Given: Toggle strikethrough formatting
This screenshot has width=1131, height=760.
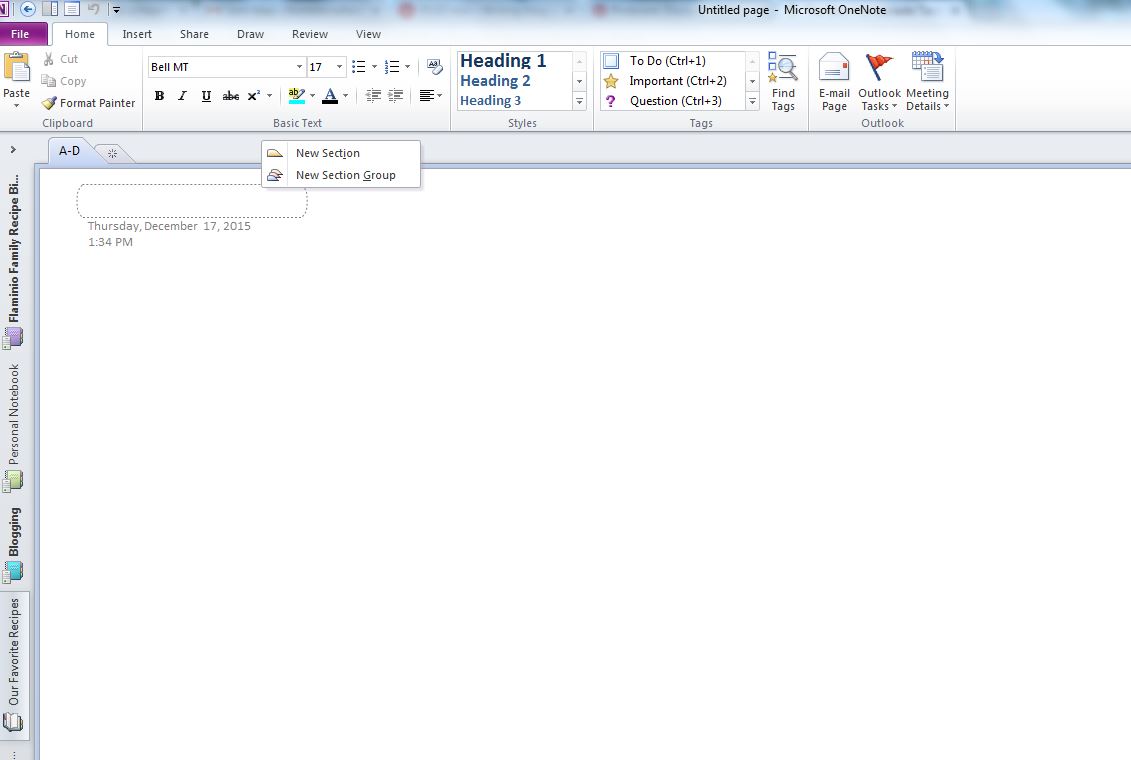Looking at the screenshot, I should click(231, 96).
